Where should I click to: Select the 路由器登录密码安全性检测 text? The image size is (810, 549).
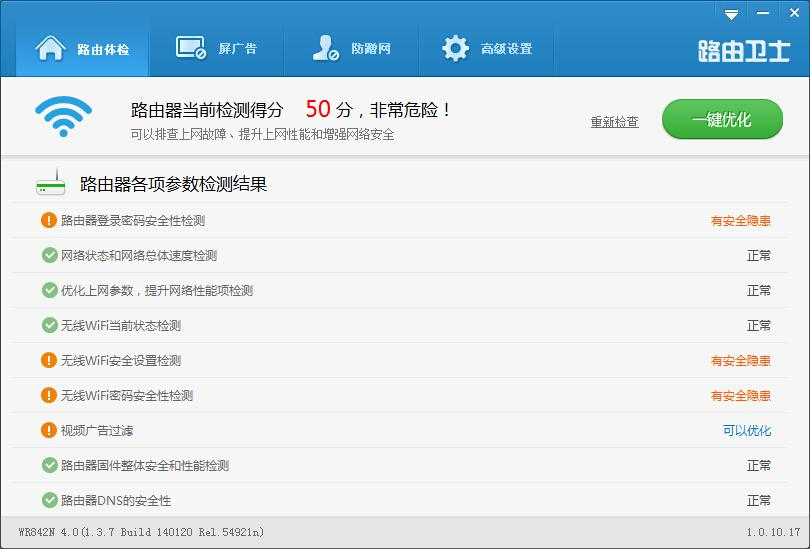[133, 221]
